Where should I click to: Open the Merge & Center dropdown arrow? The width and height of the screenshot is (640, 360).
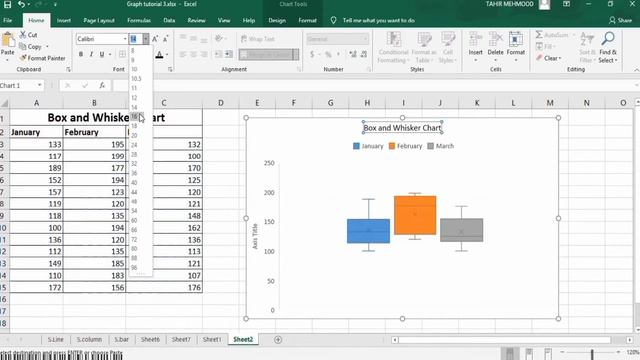296,54
